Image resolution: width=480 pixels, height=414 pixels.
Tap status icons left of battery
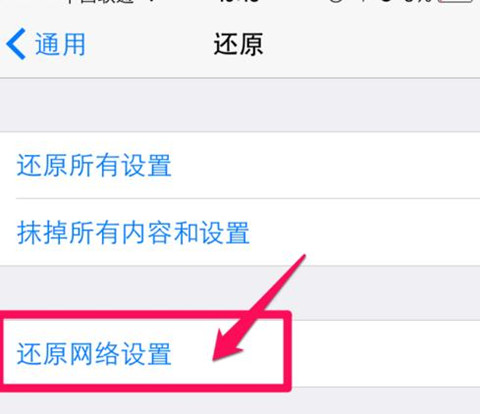(380, 2)
